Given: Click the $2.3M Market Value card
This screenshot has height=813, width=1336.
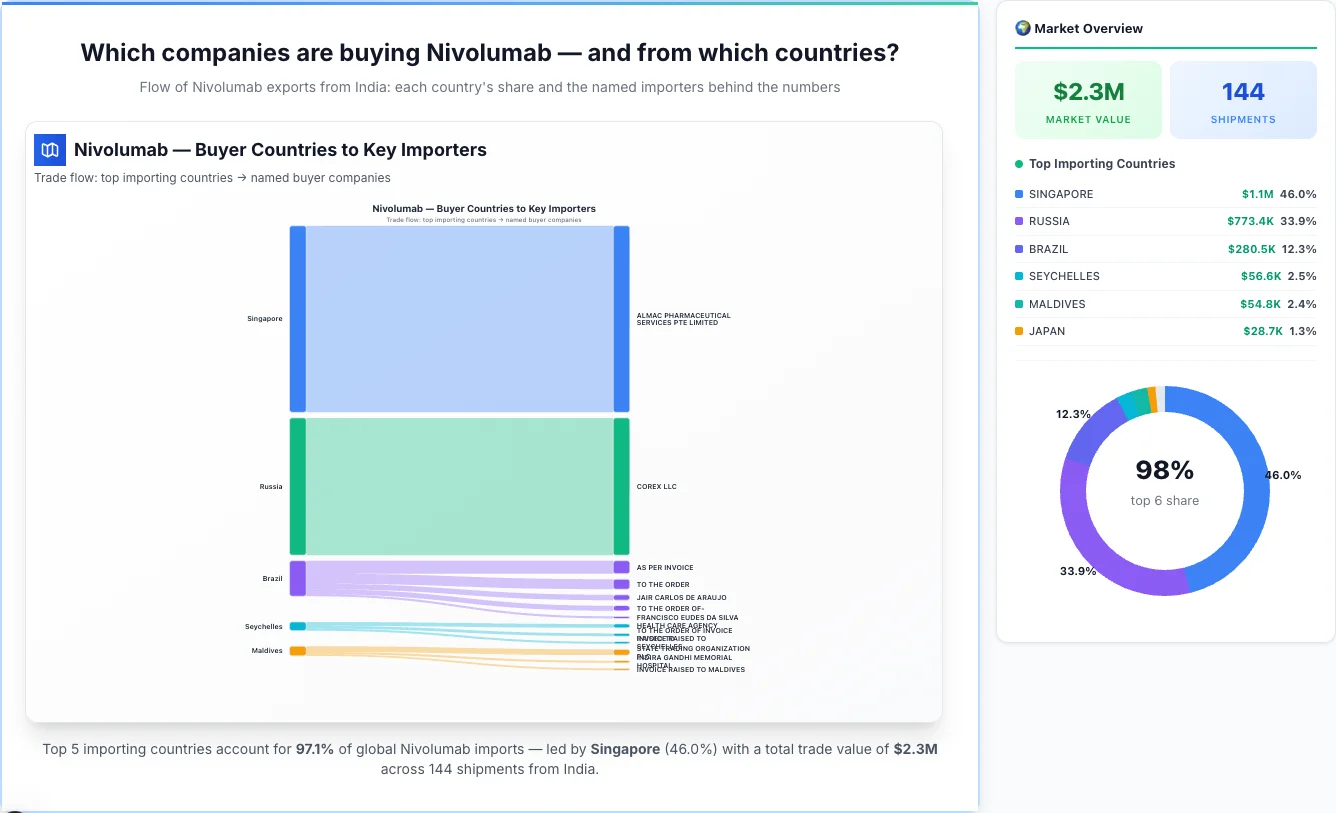Looking at the screenshot, I should [1088, 99].
